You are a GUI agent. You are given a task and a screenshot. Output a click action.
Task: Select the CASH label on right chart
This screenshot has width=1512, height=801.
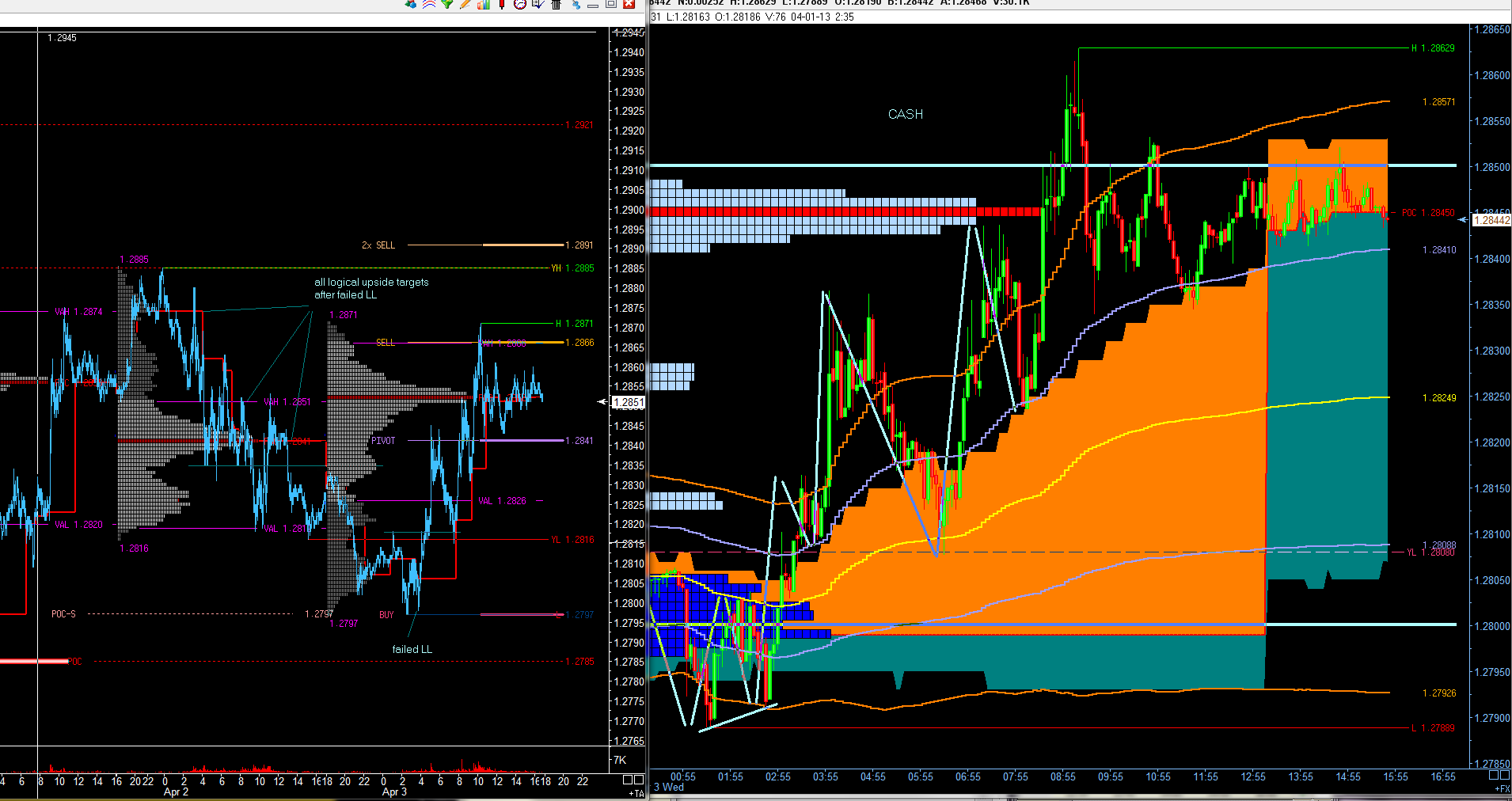(x=906, y=114)
